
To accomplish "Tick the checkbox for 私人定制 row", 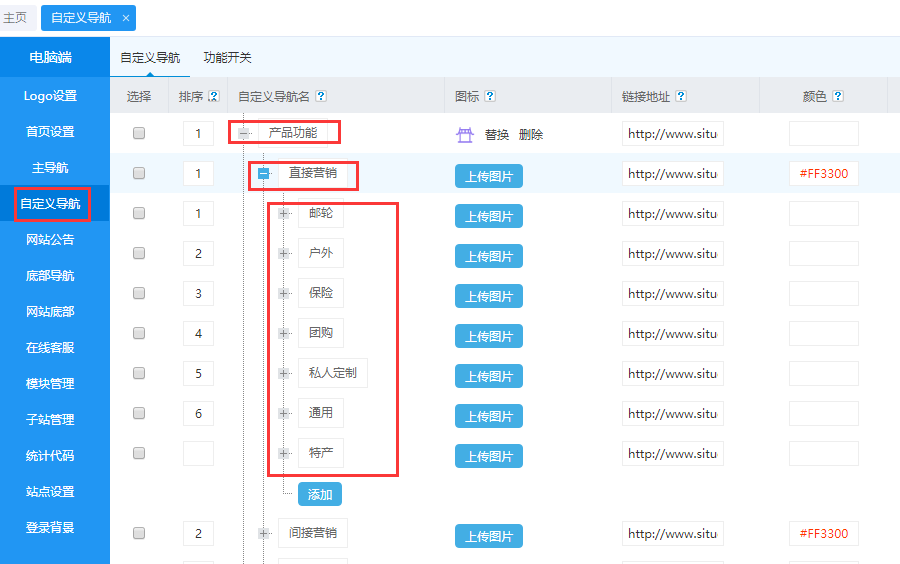I will [139, 373].
